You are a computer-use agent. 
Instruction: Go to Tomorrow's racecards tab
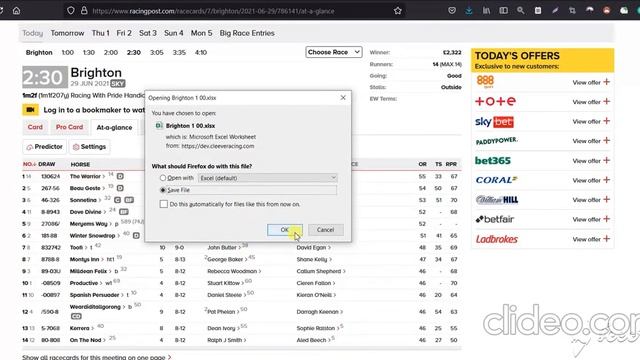coord(67,33)
